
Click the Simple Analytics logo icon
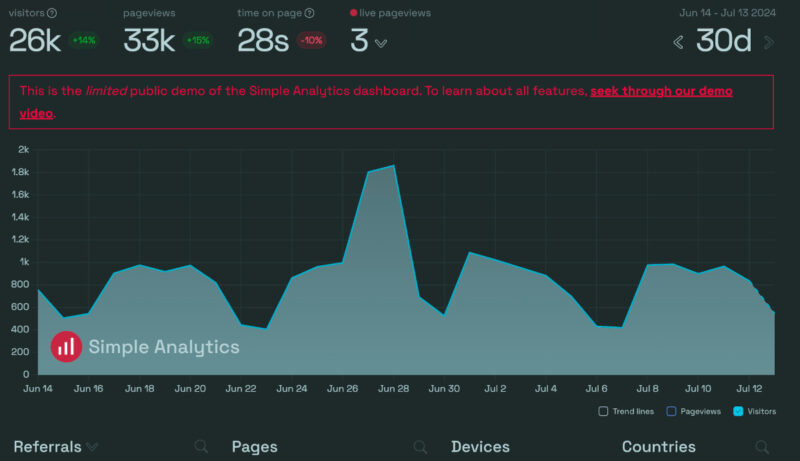[66, 347]
